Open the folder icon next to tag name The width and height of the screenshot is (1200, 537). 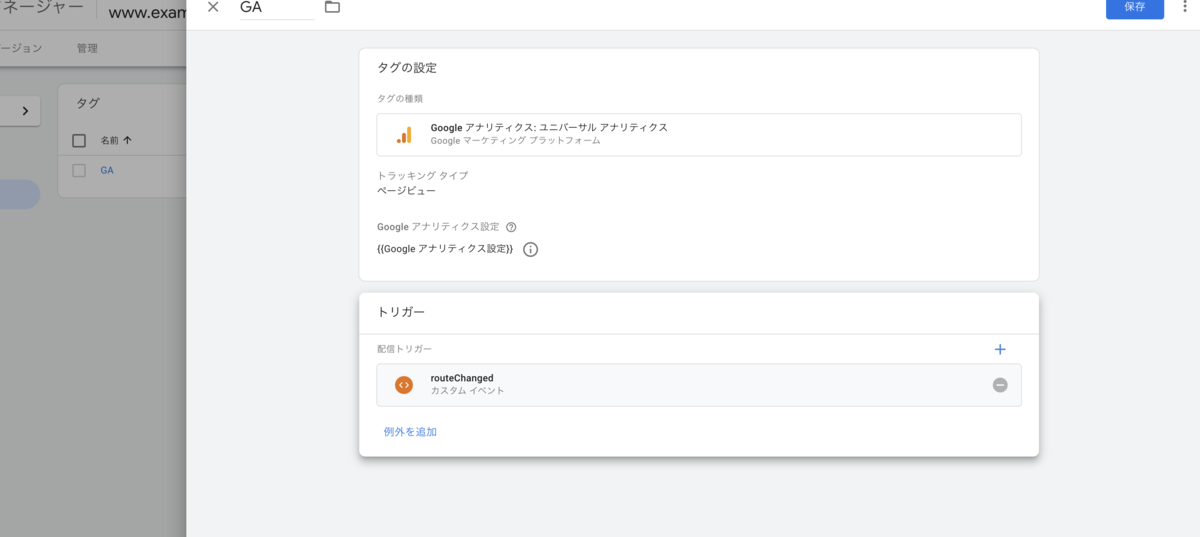(x=333, y=7)
